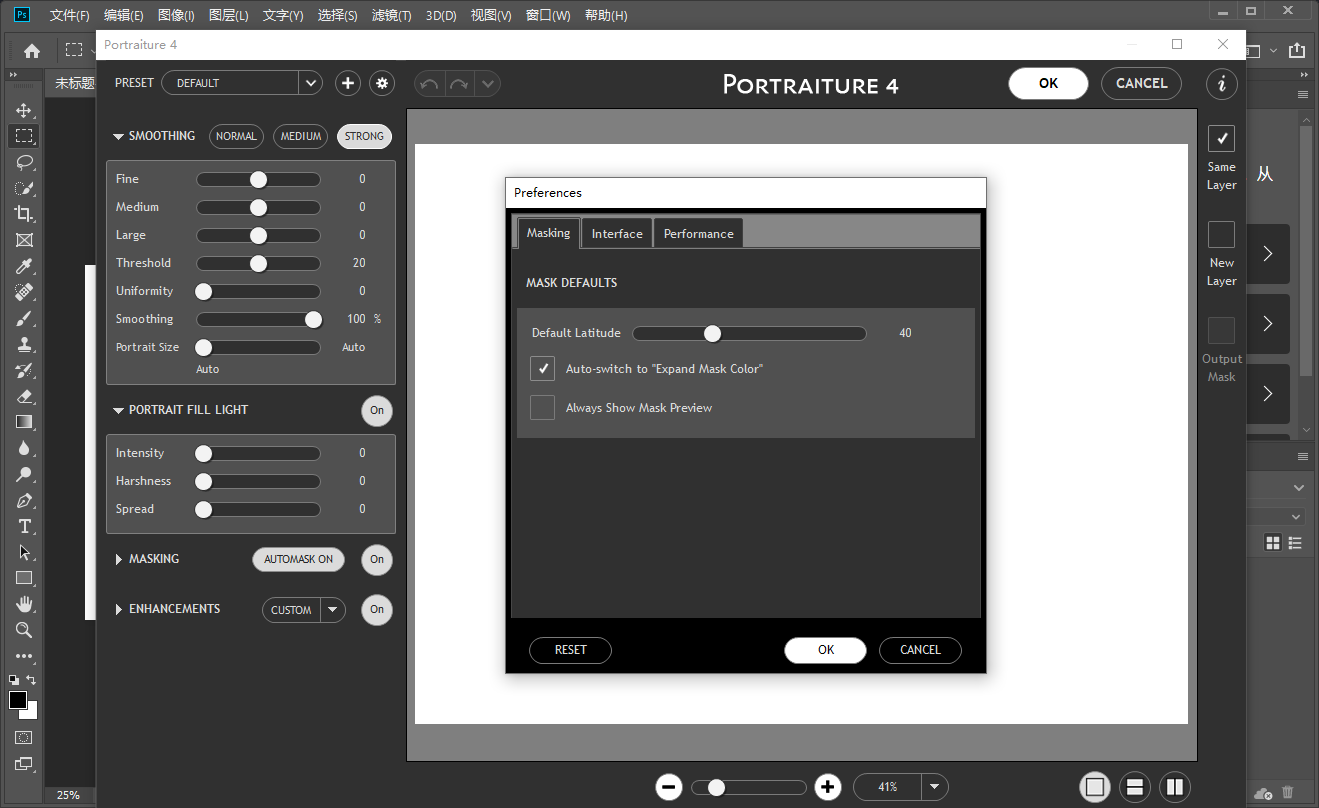Image resolution: width=1319 pixels, height=808 pixels.
Task: Open preferences gear icon next to preset
Action: pos(381,83)
